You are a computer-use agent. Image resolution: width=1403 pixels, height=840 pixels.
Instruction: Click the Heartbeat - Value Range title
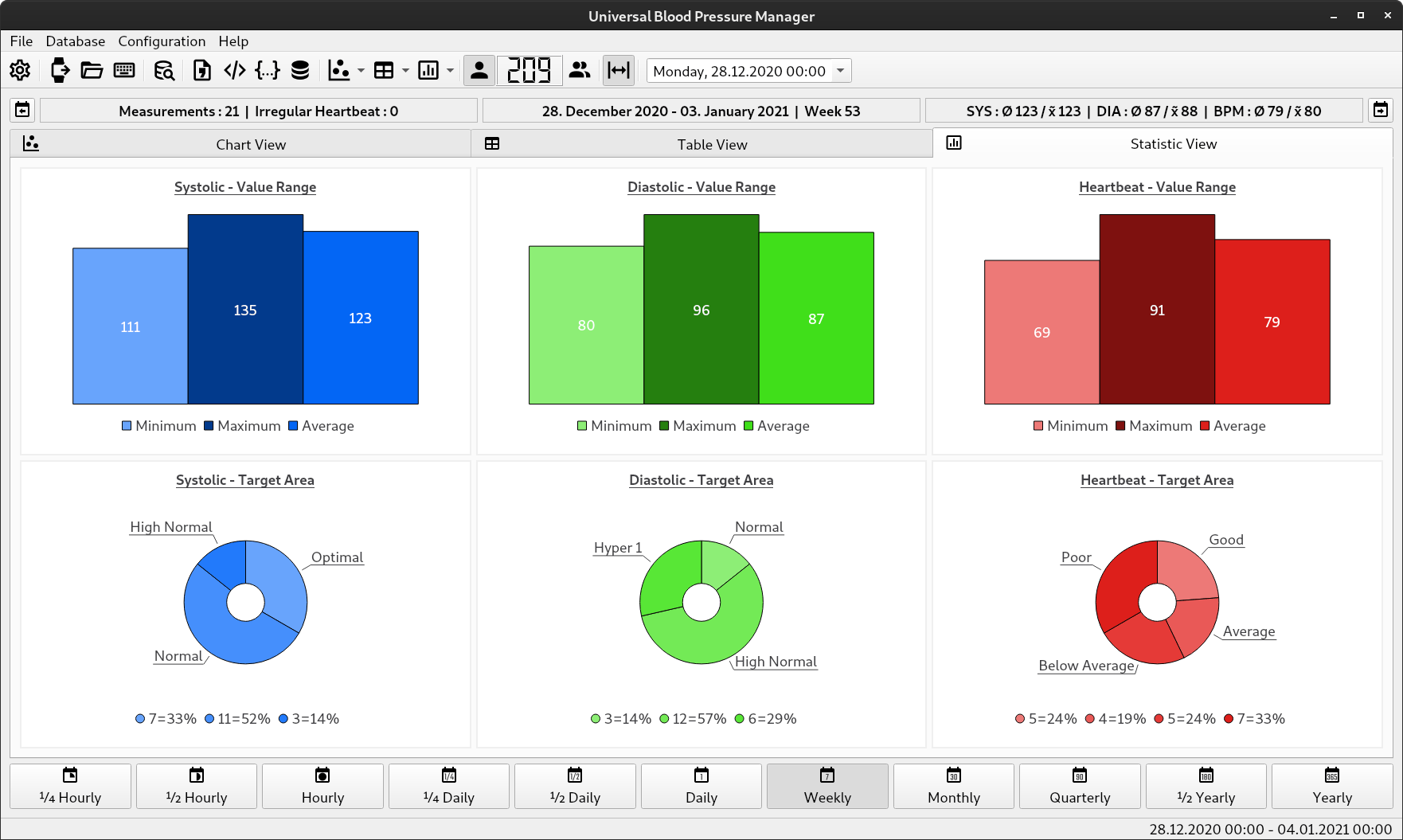tap(1157, 187)
